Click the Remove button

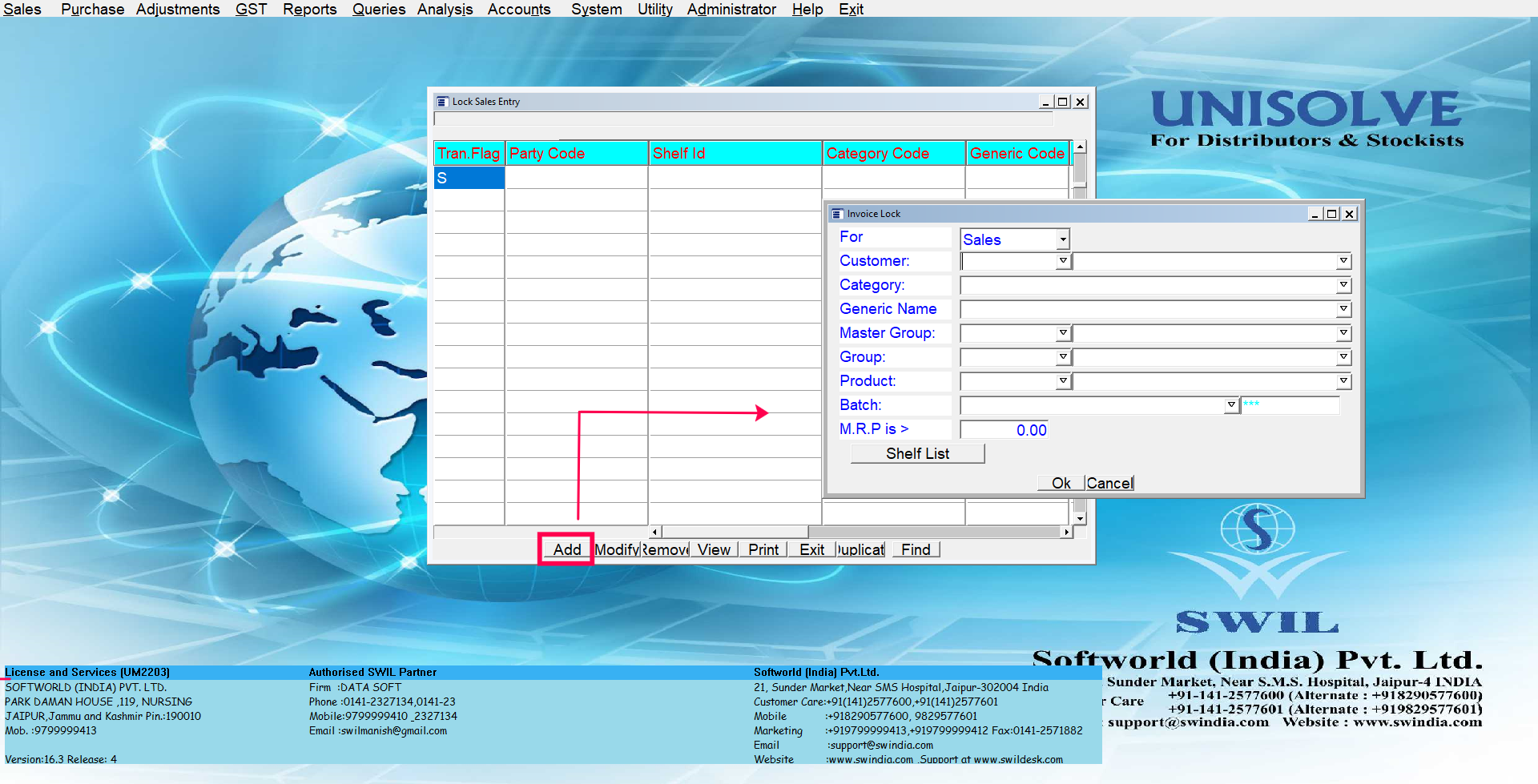click(x=665, y=549)
